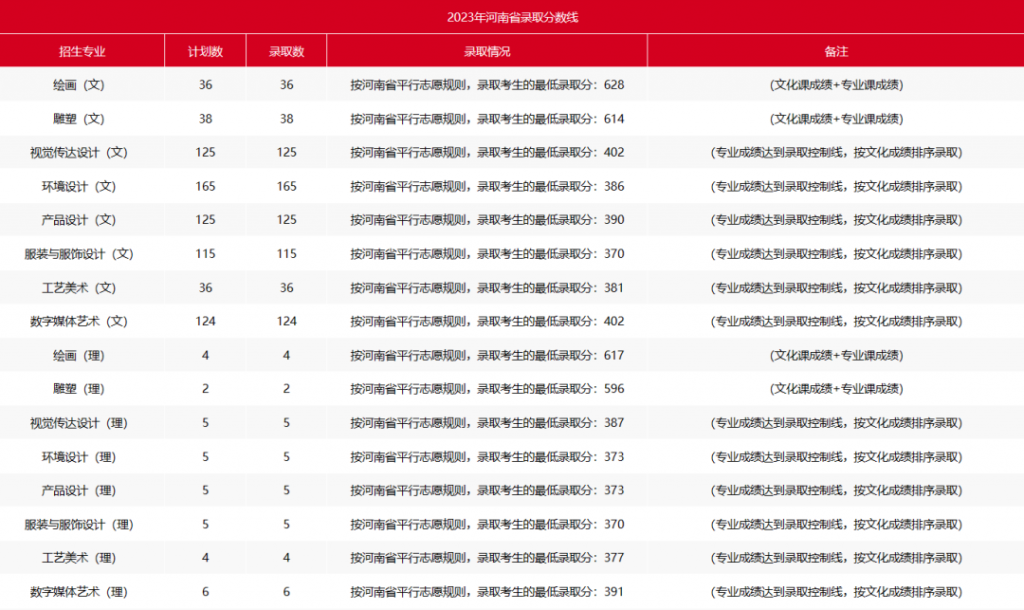Click the admission text with minimum score 617
This screenshot has height=610, width=1024.
(x=487, y=355)
